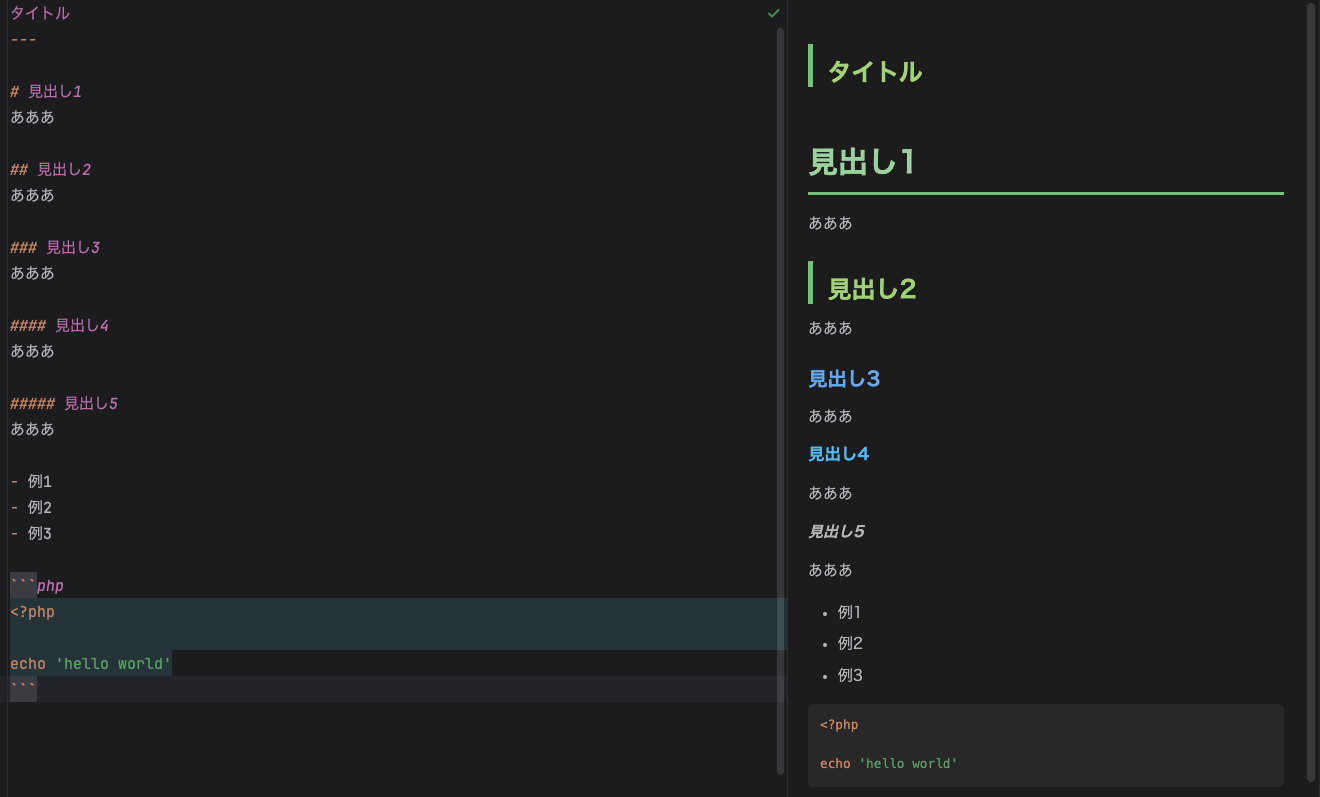
Task: Click the 'タイトル' heading in preview
Action: (875, 71)
